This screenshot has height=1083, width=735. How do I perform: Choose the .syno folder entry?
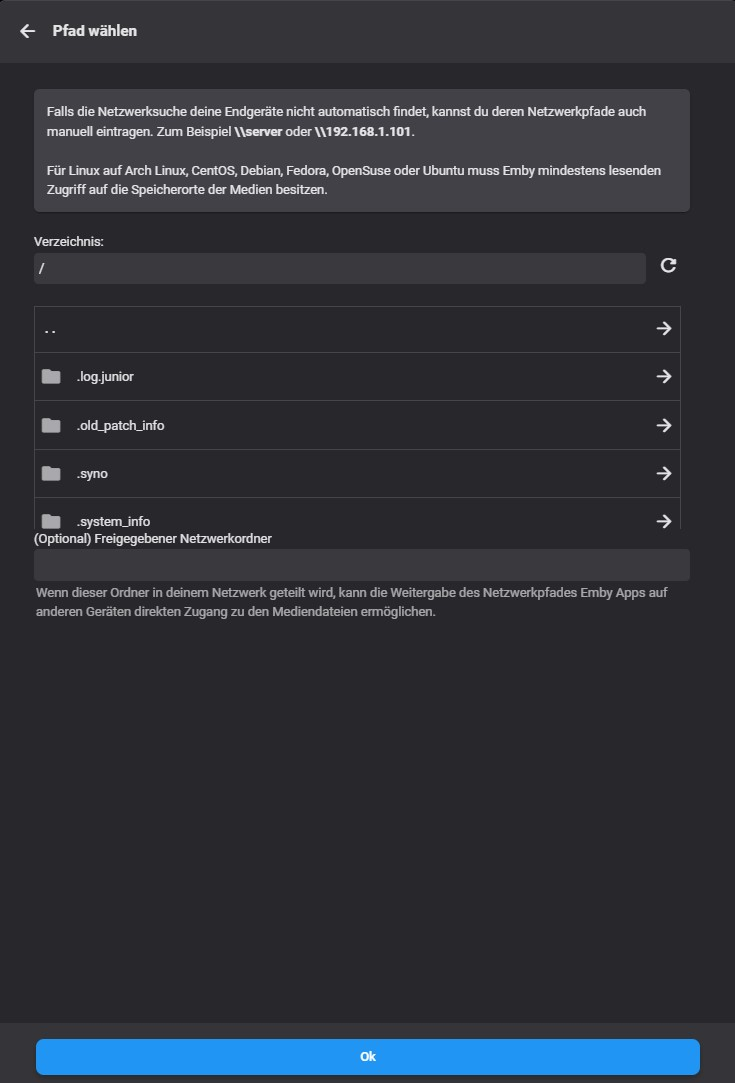[x=92, y=473]
